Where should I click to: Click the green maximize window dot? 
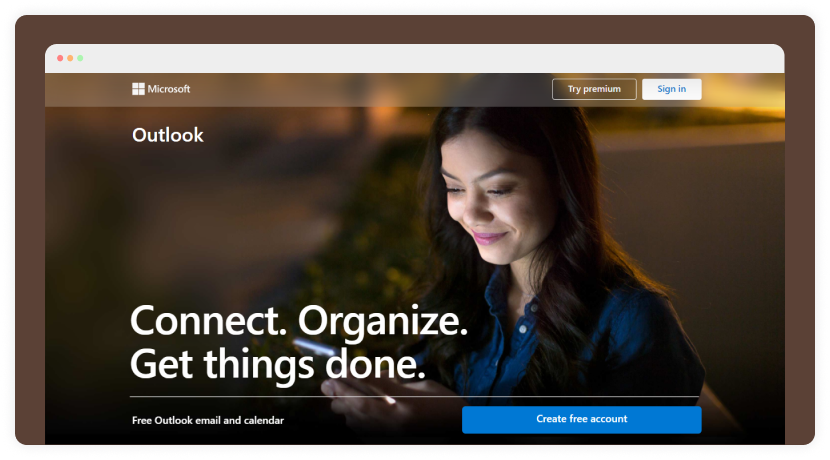tap(80, 58)
